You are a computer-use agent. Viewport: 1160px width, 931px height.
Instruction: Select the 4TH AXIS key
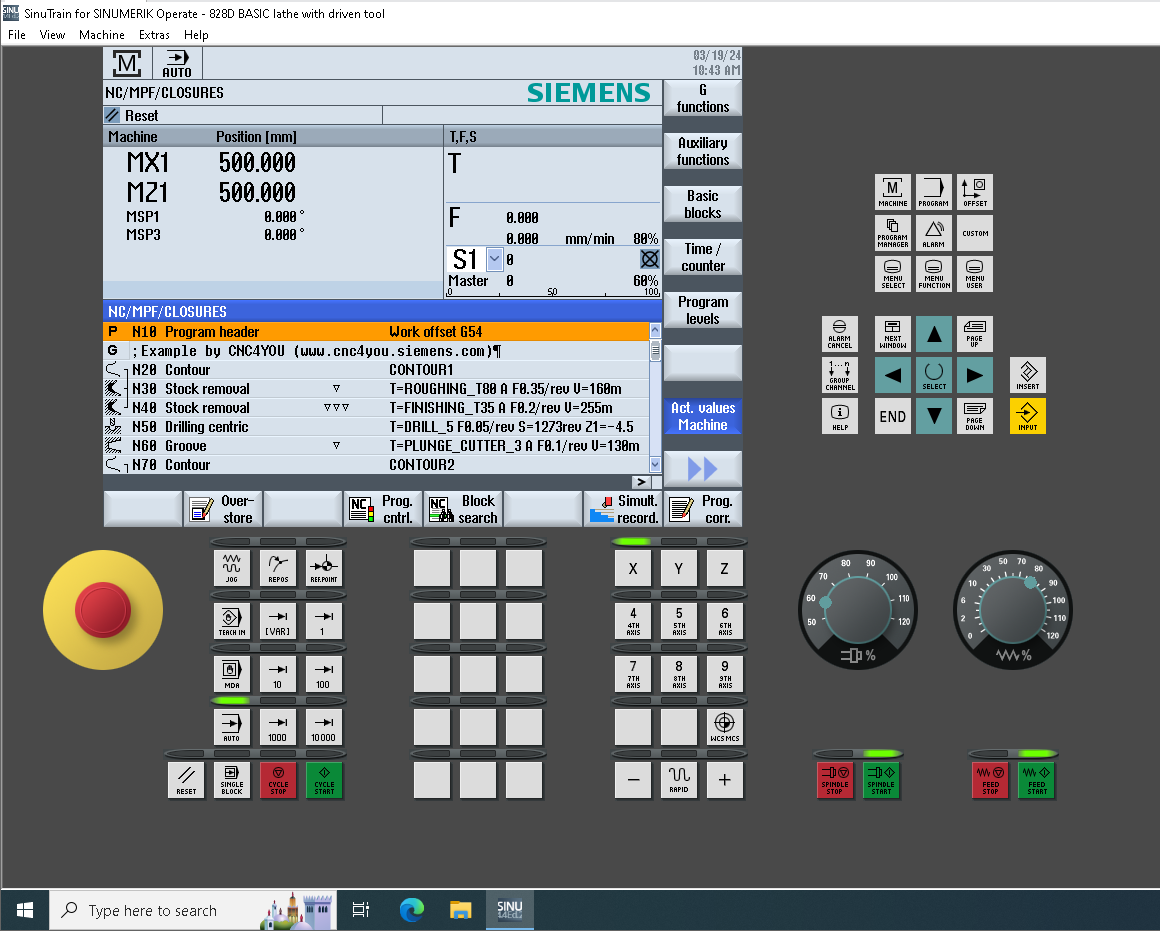633,621
